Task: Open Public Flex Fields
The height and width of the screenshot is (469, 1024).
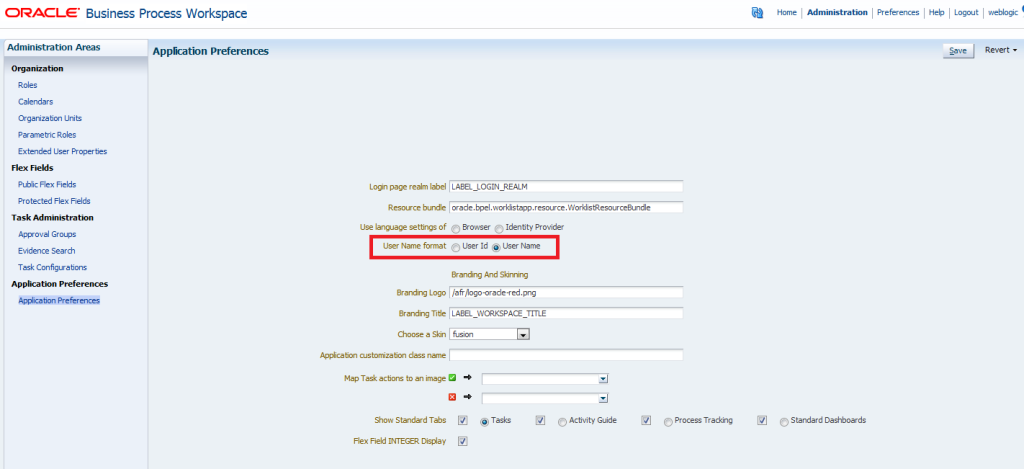Action: point(47,184)
